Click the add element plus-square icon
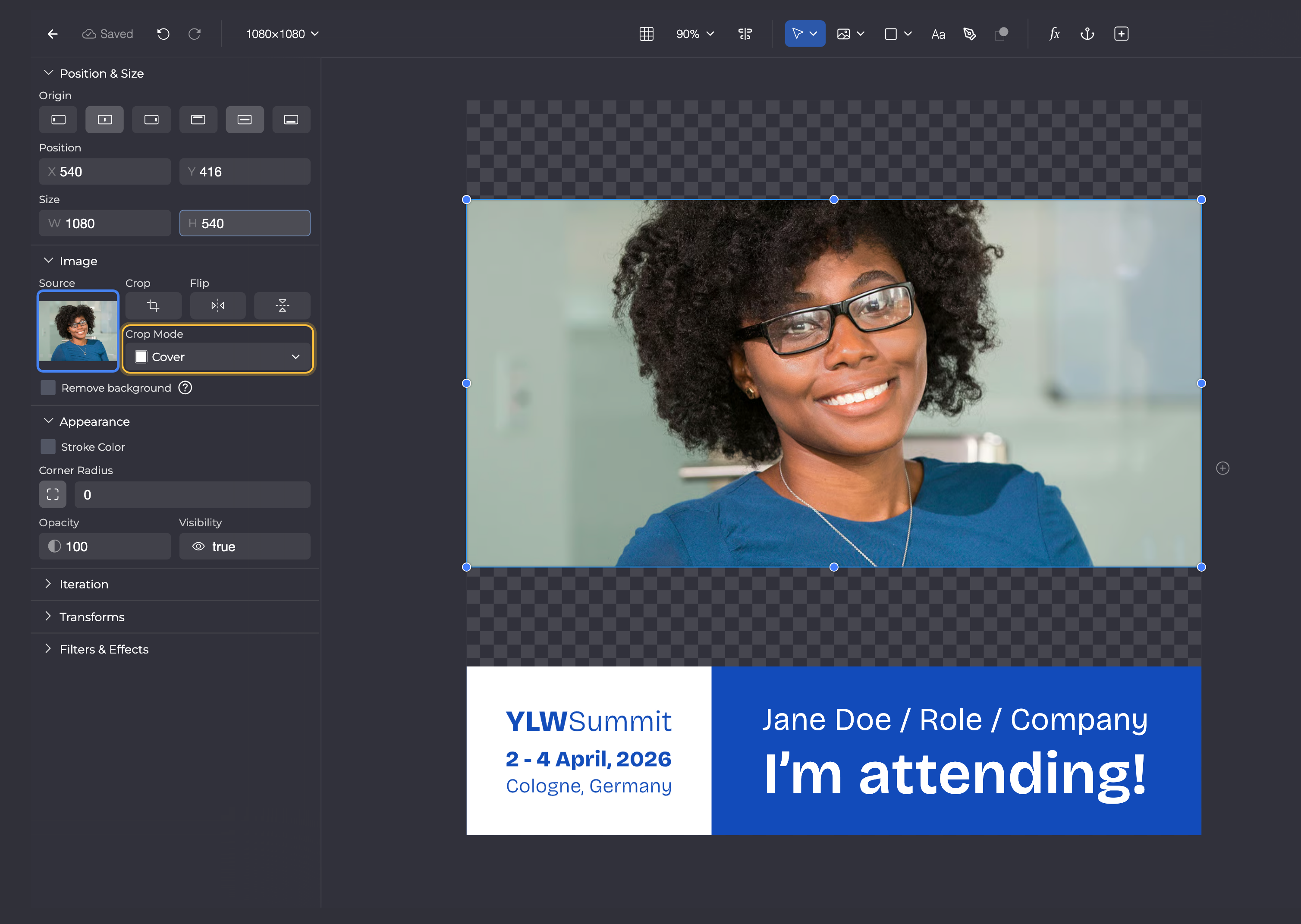Viewport: 1301px width, 924px height. (1121, 34)
